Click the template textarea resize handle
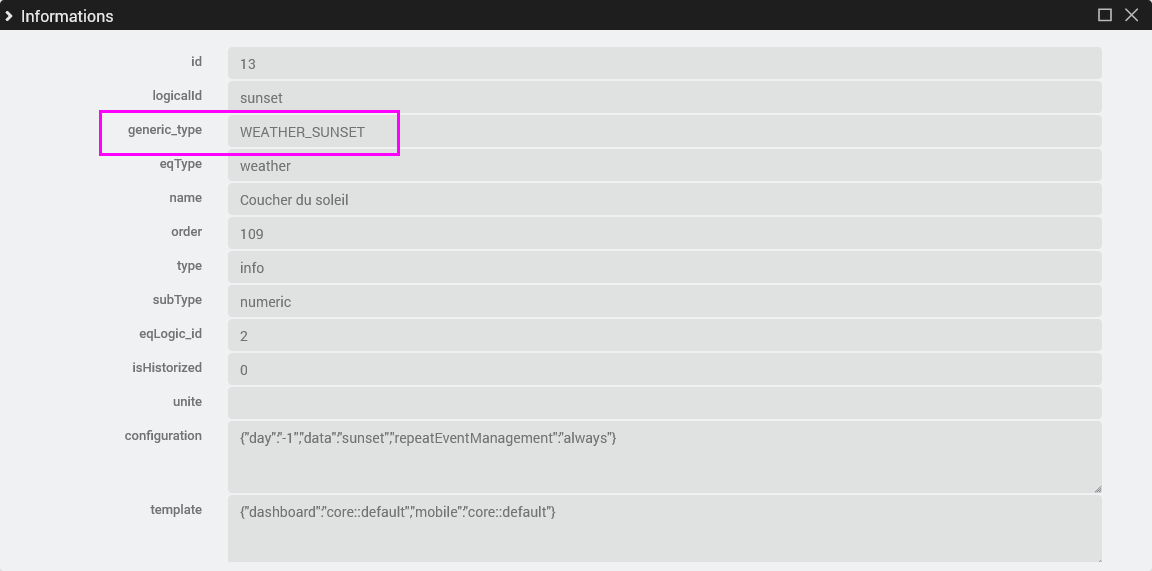The image size is (1152, 571). coord(1097,558)
